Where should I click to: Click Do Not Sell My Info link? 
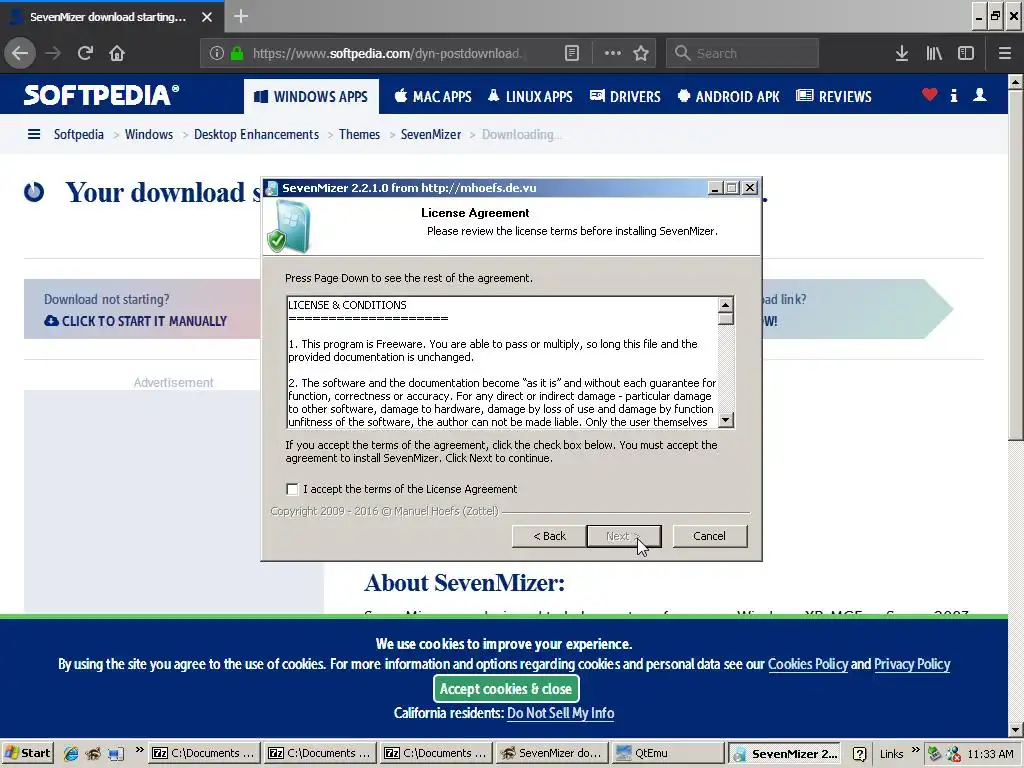point(560,713)
